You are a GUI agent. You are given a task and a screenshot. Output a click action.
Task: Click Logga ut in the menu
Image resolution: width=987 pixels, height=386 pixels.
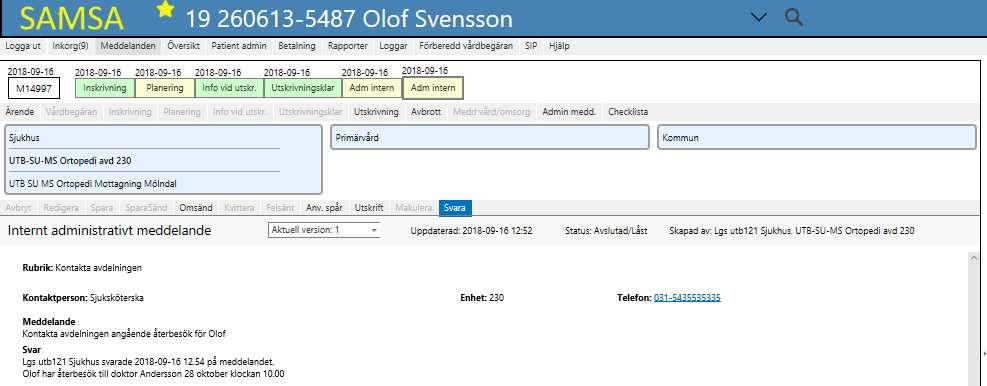tap(23, 46)
